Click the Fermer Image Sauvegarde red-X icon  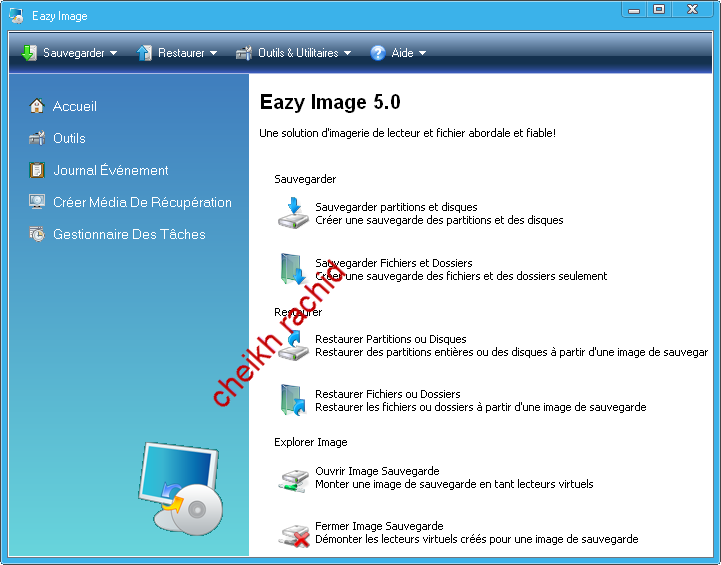(x=293, y=536)
